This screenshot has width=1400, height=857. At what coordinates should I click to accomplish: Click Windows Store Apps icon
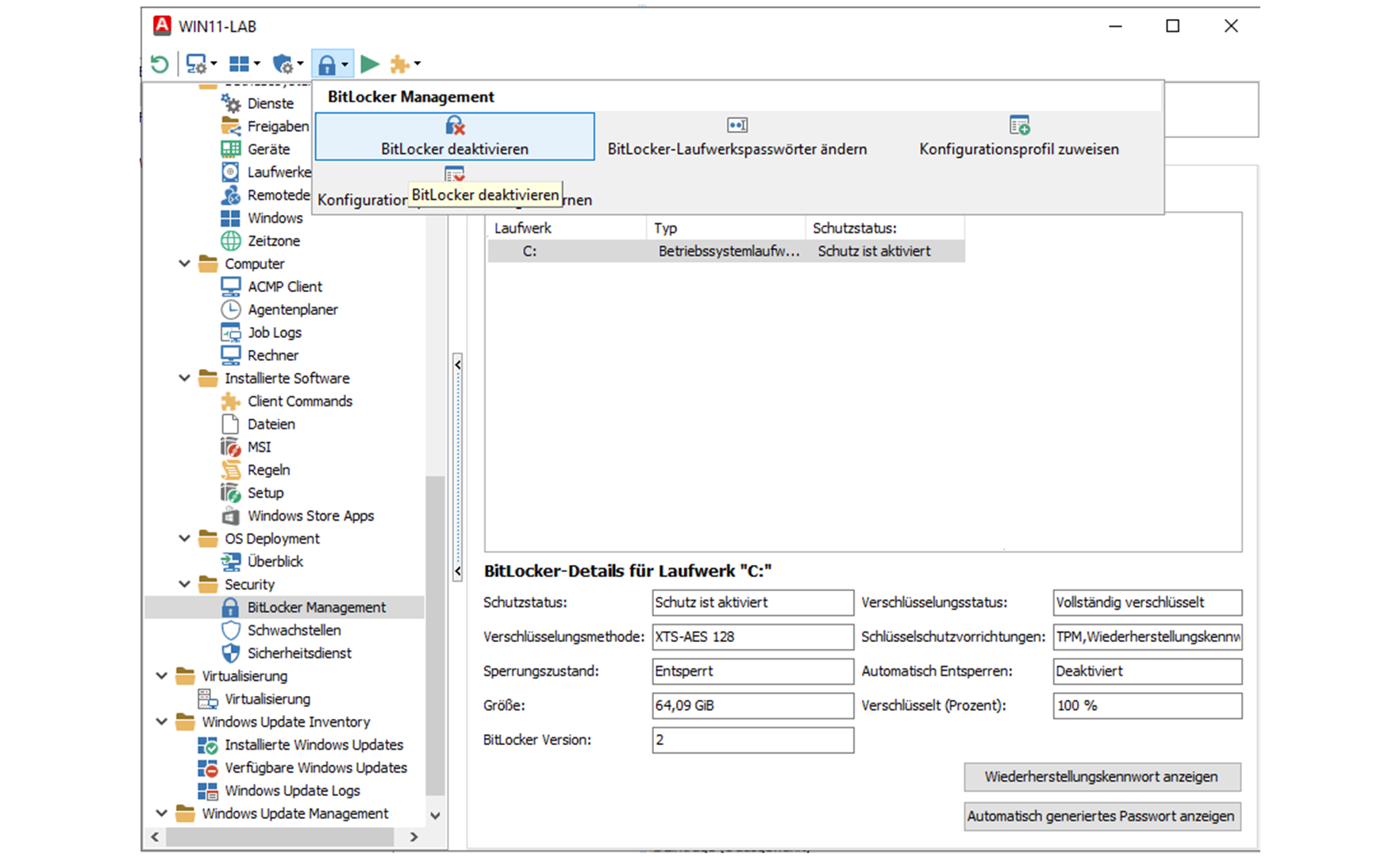230,516
